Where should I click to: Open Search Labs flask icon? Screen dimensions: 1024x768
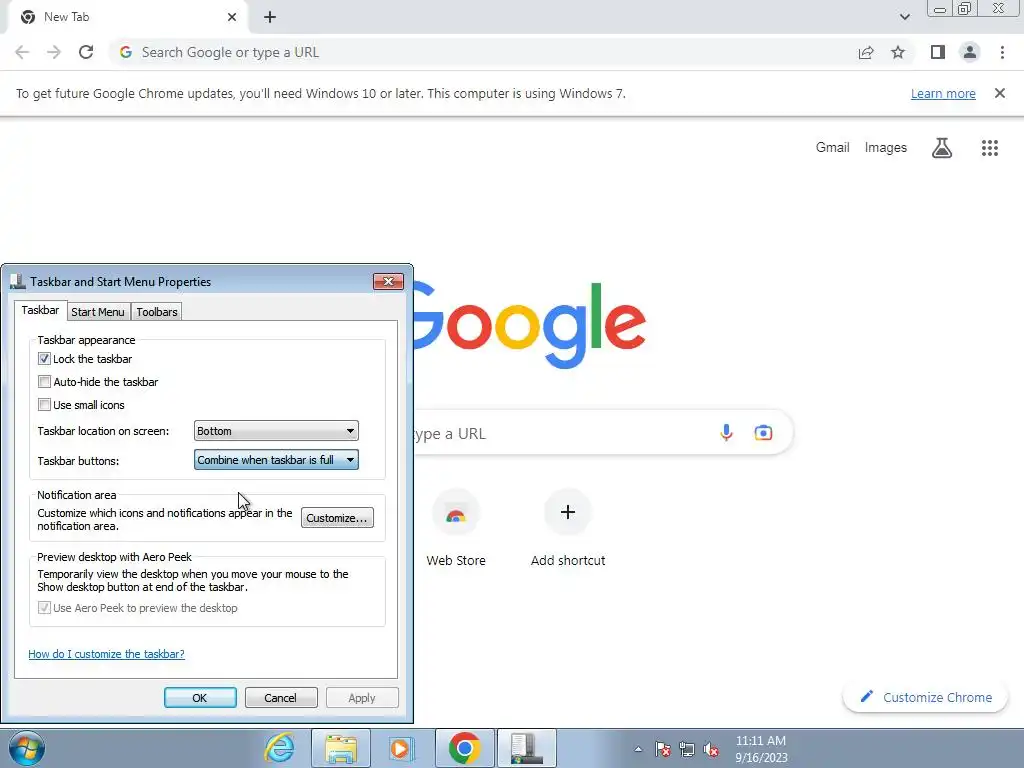(x=942, y=148)
